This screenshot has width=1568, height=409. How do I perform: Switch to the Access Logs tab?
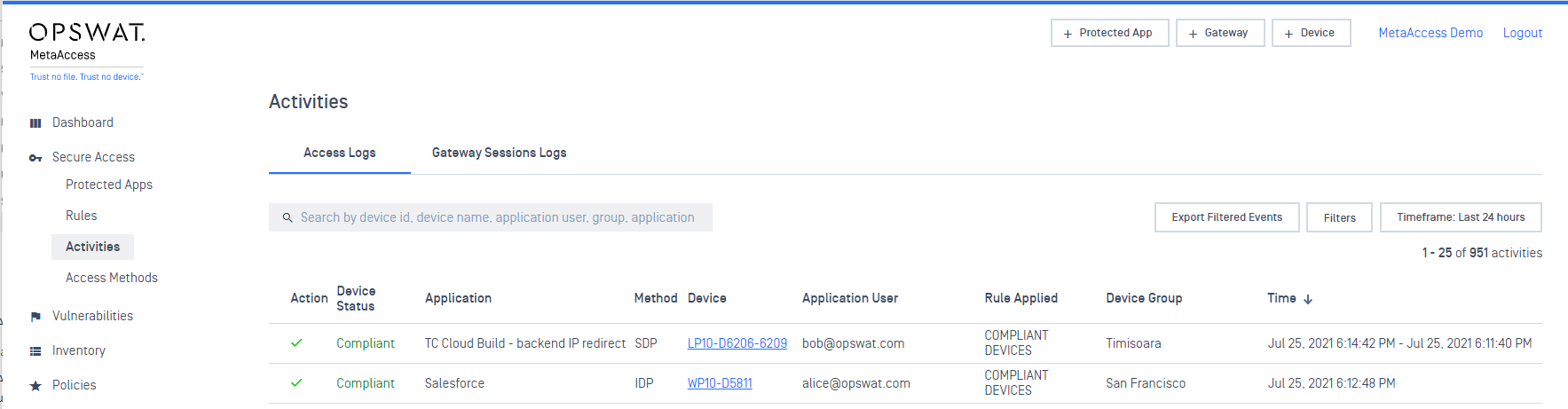pyautogui.click(x=340, y=153)
